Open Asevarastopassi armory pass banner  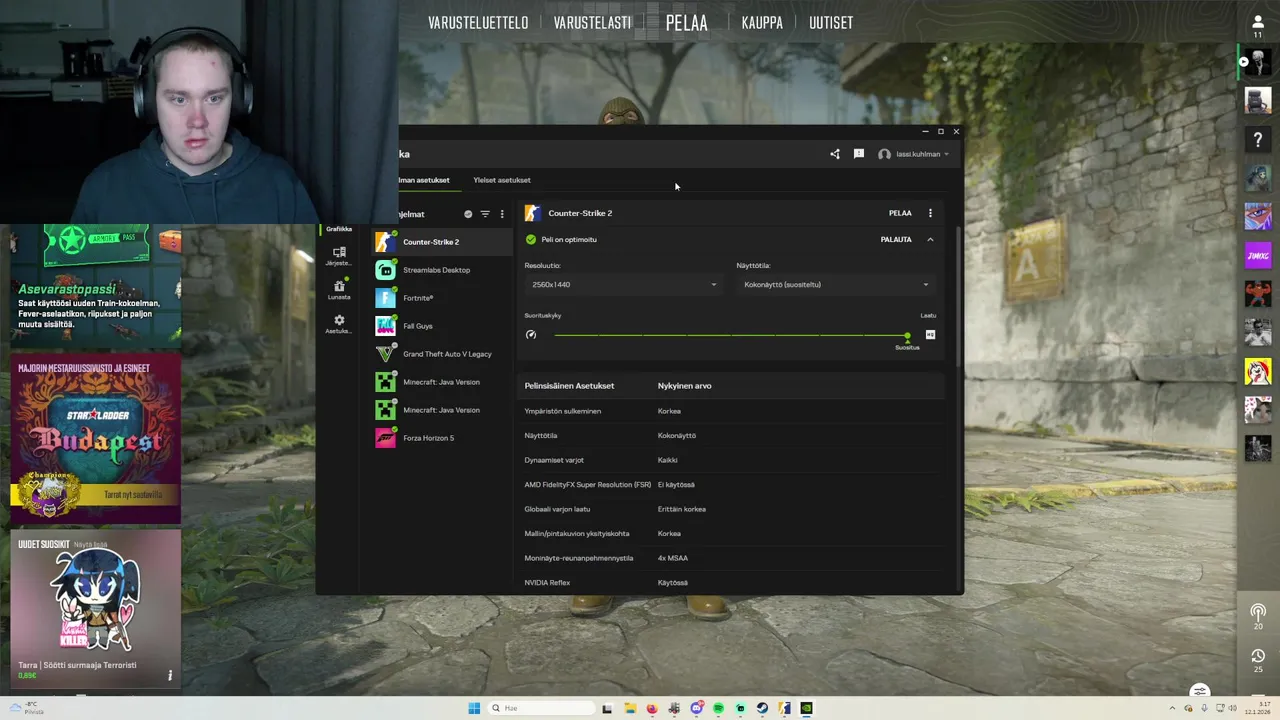pyautogui.click(x=96, y=284)
